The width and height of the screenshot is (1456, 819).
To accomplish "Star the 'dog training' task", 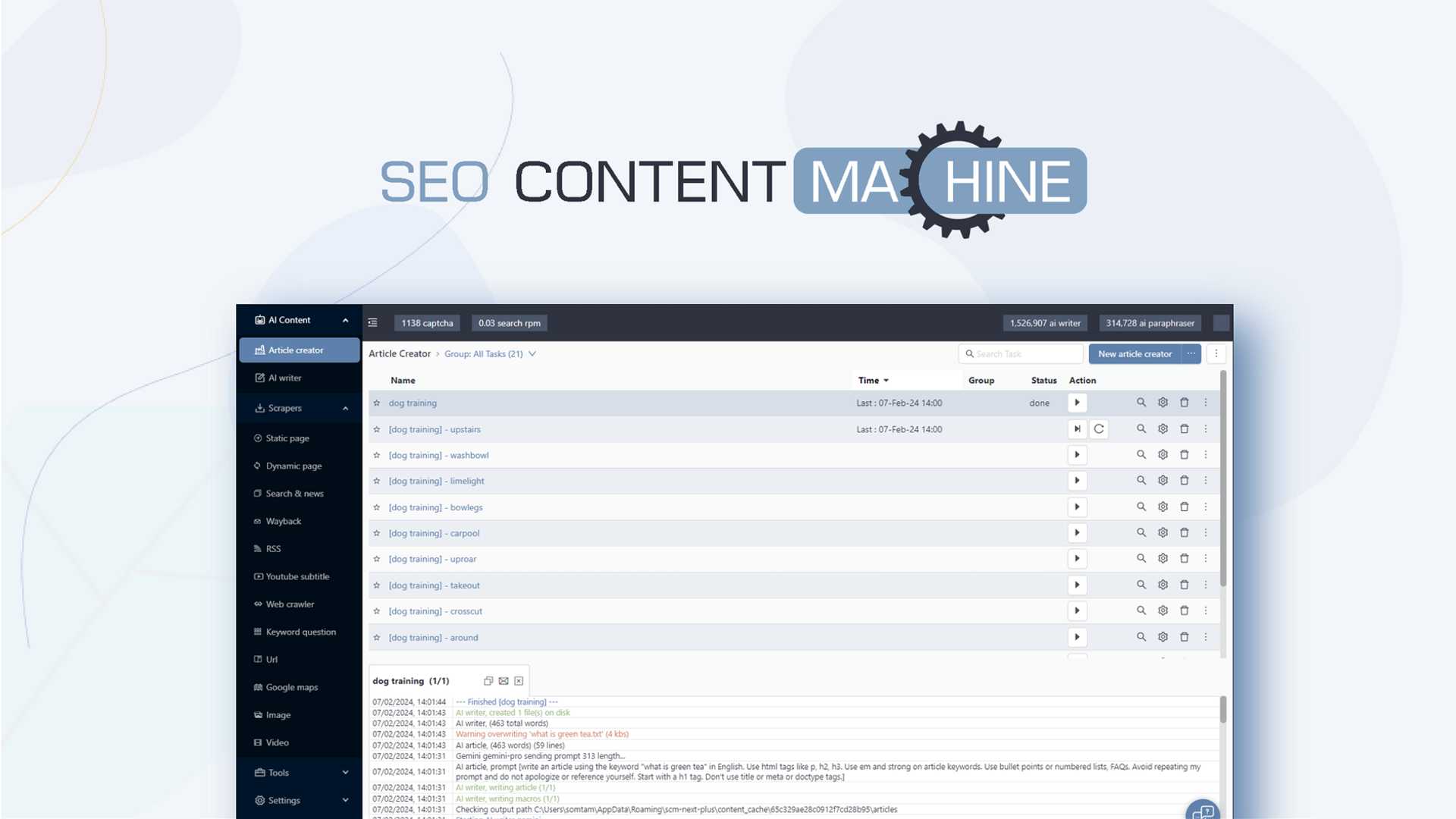I will click(x=376, y=403).
